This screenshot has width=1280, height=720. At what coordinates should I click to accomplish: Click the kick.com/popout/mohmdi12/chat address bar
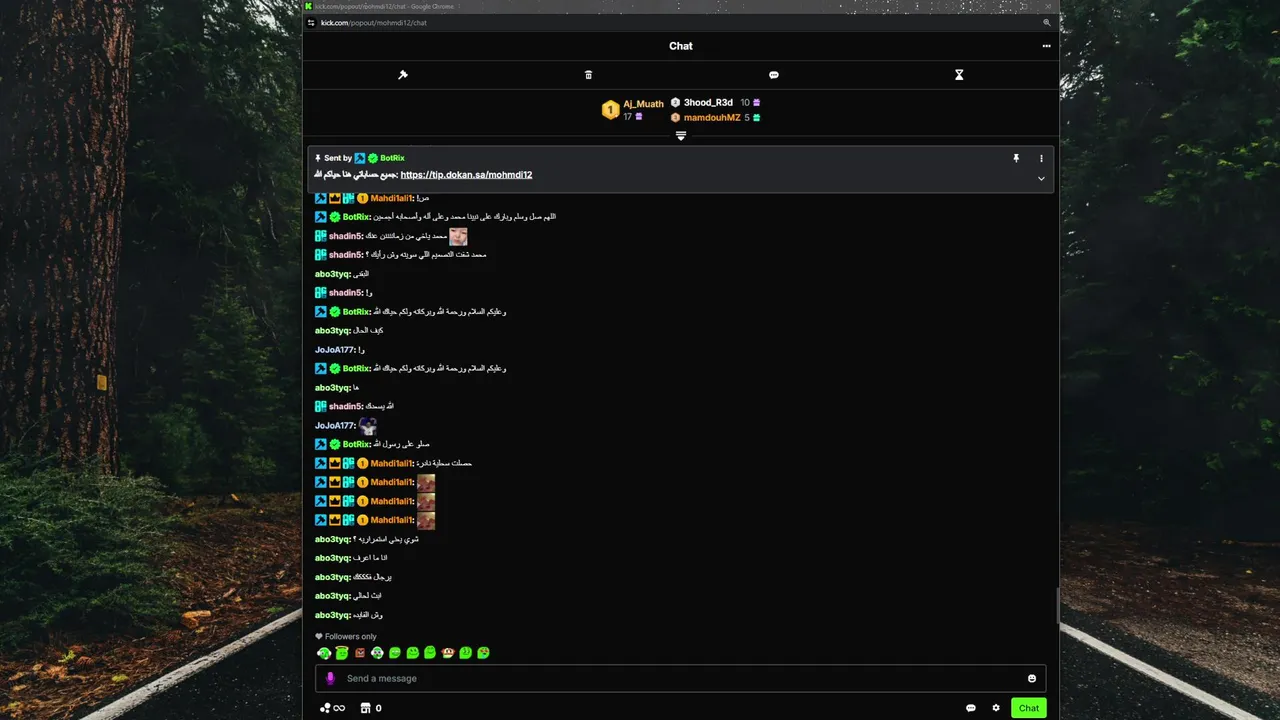[x=374, y=22]
